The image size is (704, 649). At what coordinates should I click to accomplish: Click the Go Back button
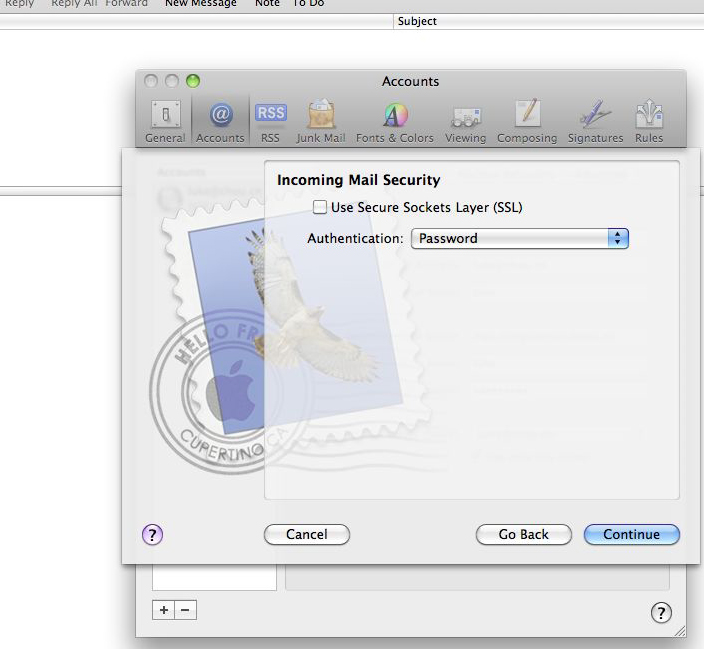point(524,534)
